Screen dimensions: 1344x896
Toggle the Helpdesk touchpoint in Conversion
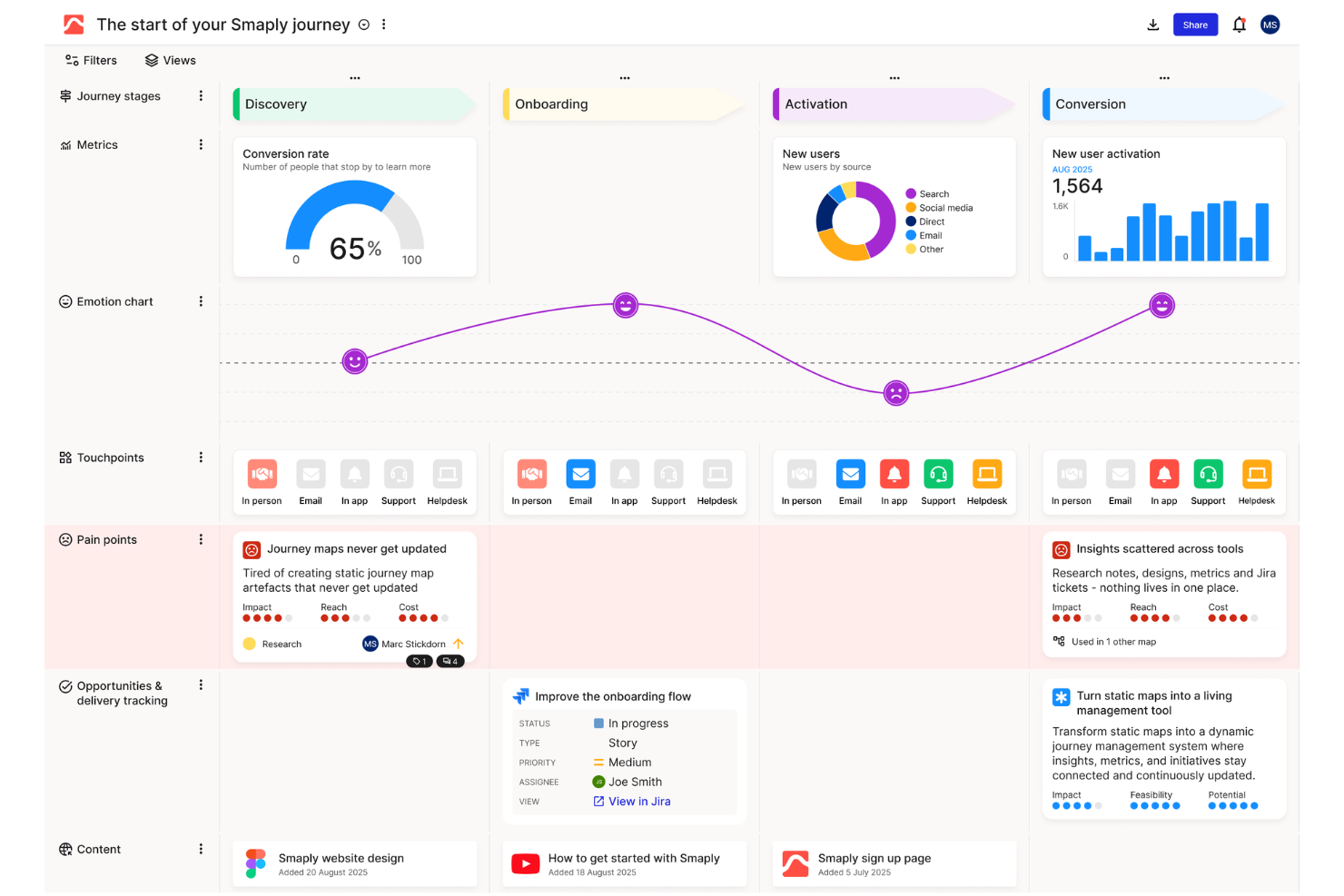click(1257, 473)
